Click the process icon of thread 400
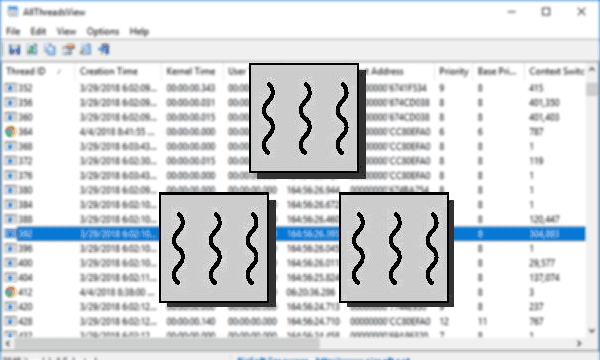Screen dimensions: 600x360 pos(11,263)
